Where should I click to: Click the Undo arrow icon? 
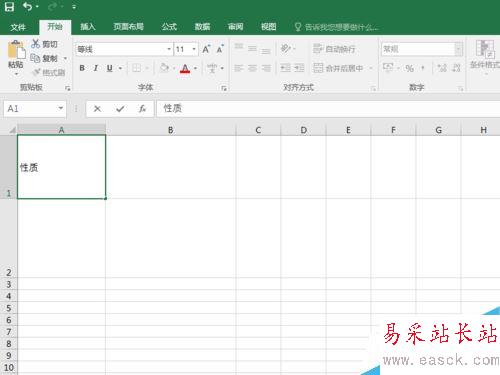coord(28,7)
